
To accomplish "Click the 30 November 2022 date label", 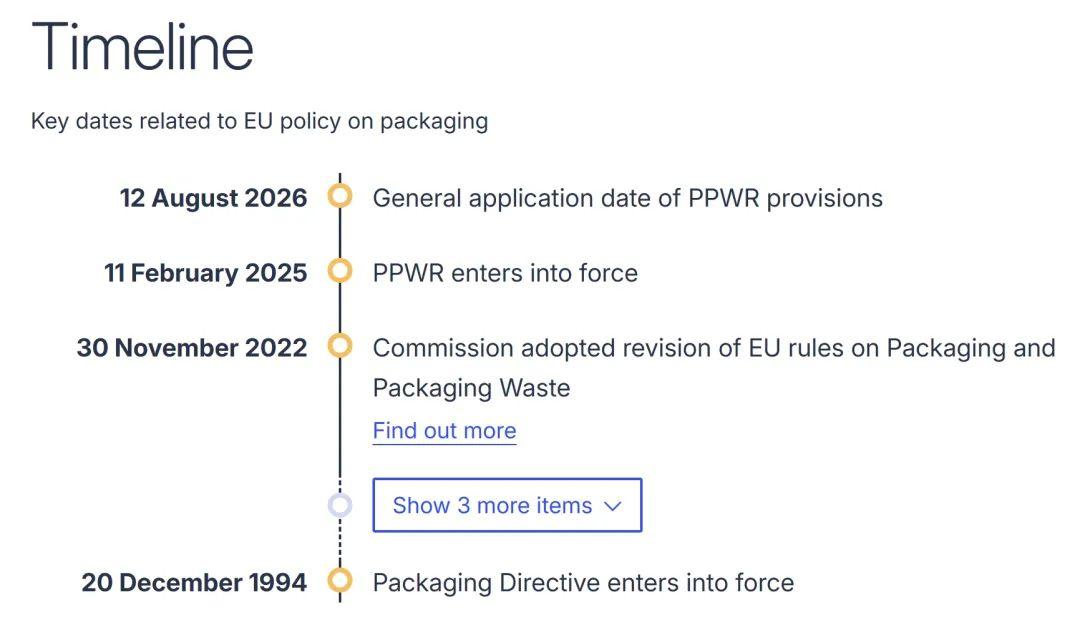I will click(192, 348).
